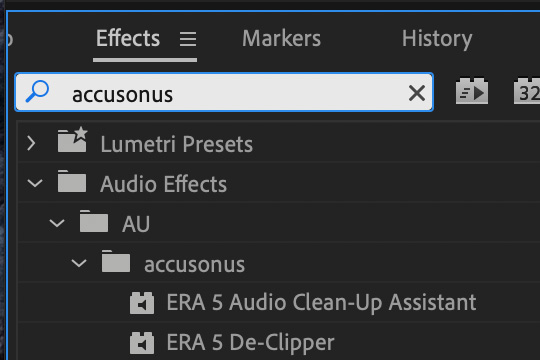Select ERA 5 De-Clipper effect name

click(250, 343)
